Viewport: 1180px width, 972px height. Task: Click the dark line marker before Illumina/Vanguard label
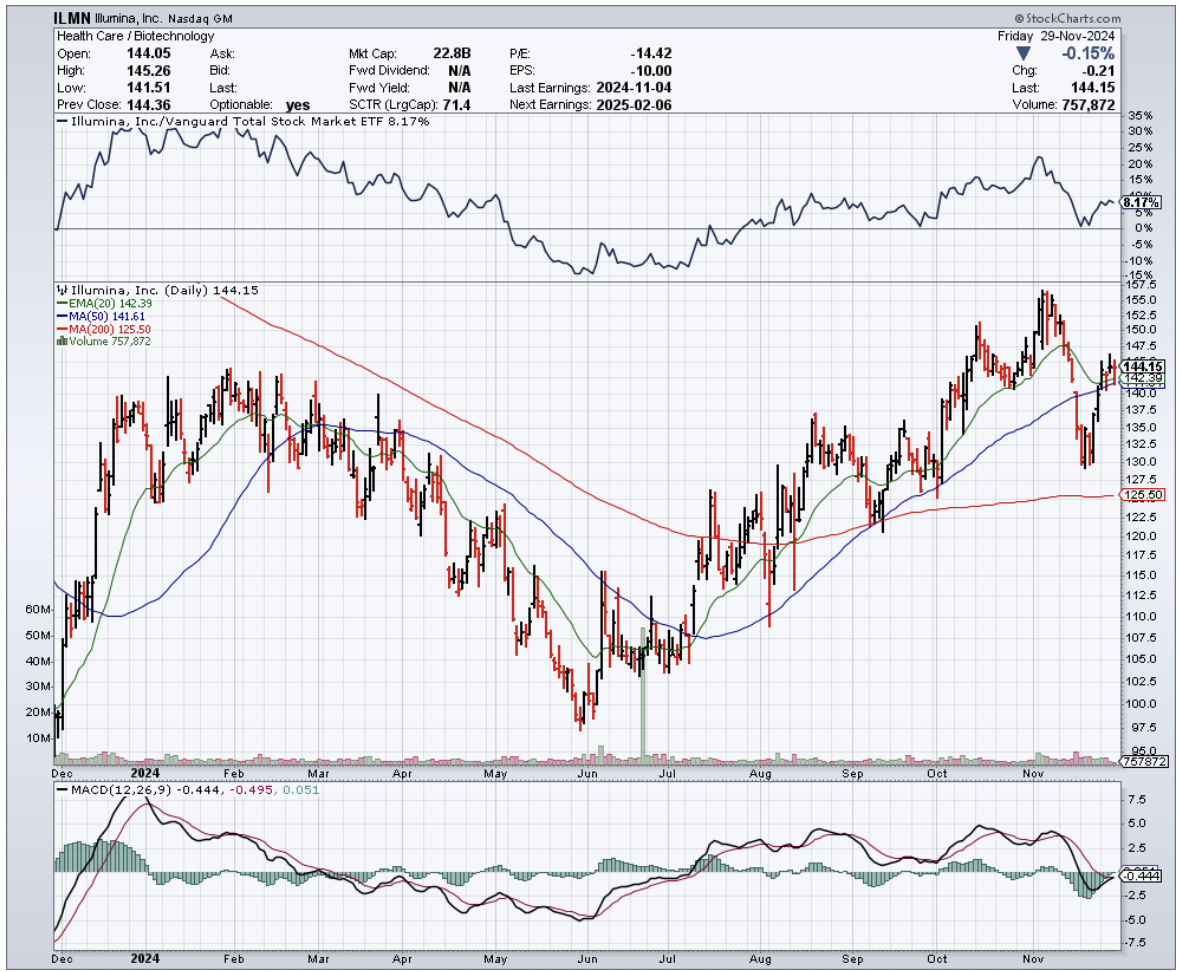[62, 122]
